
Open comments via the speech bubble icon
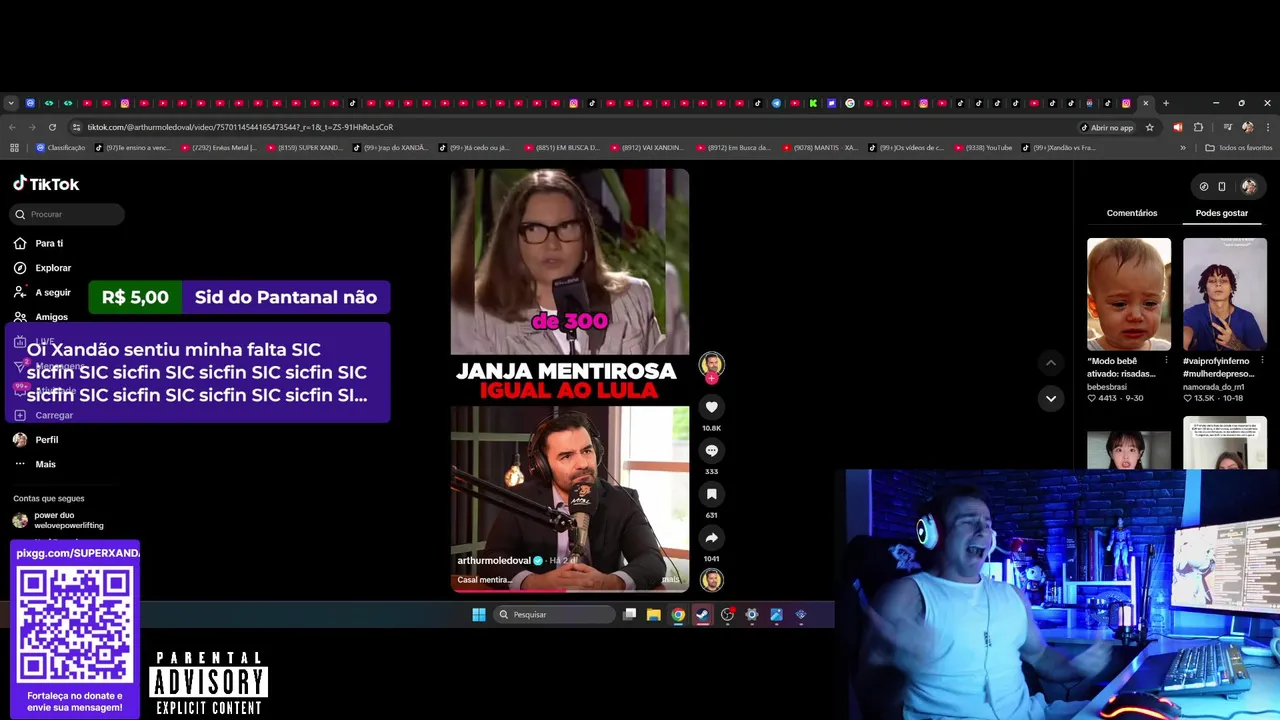coord(711,451)
